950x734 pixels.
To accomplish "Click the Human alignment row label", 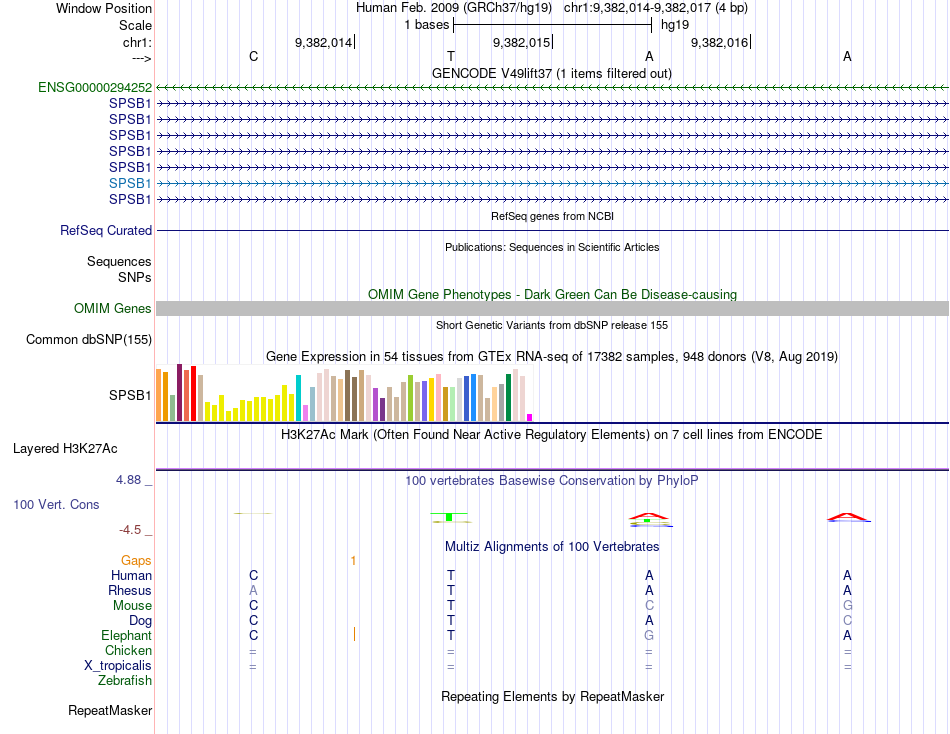I will click(x=131, y=575).
